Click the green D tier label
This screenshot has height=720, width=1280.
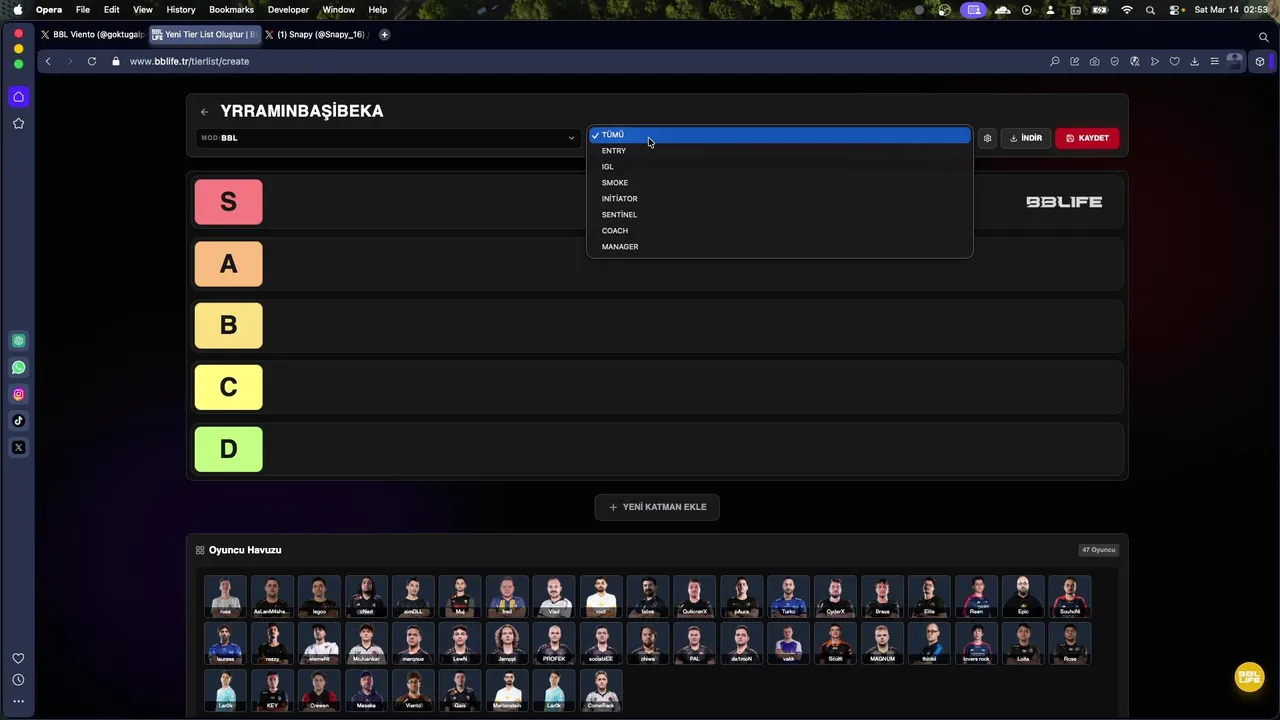click(x=228, y=450)
